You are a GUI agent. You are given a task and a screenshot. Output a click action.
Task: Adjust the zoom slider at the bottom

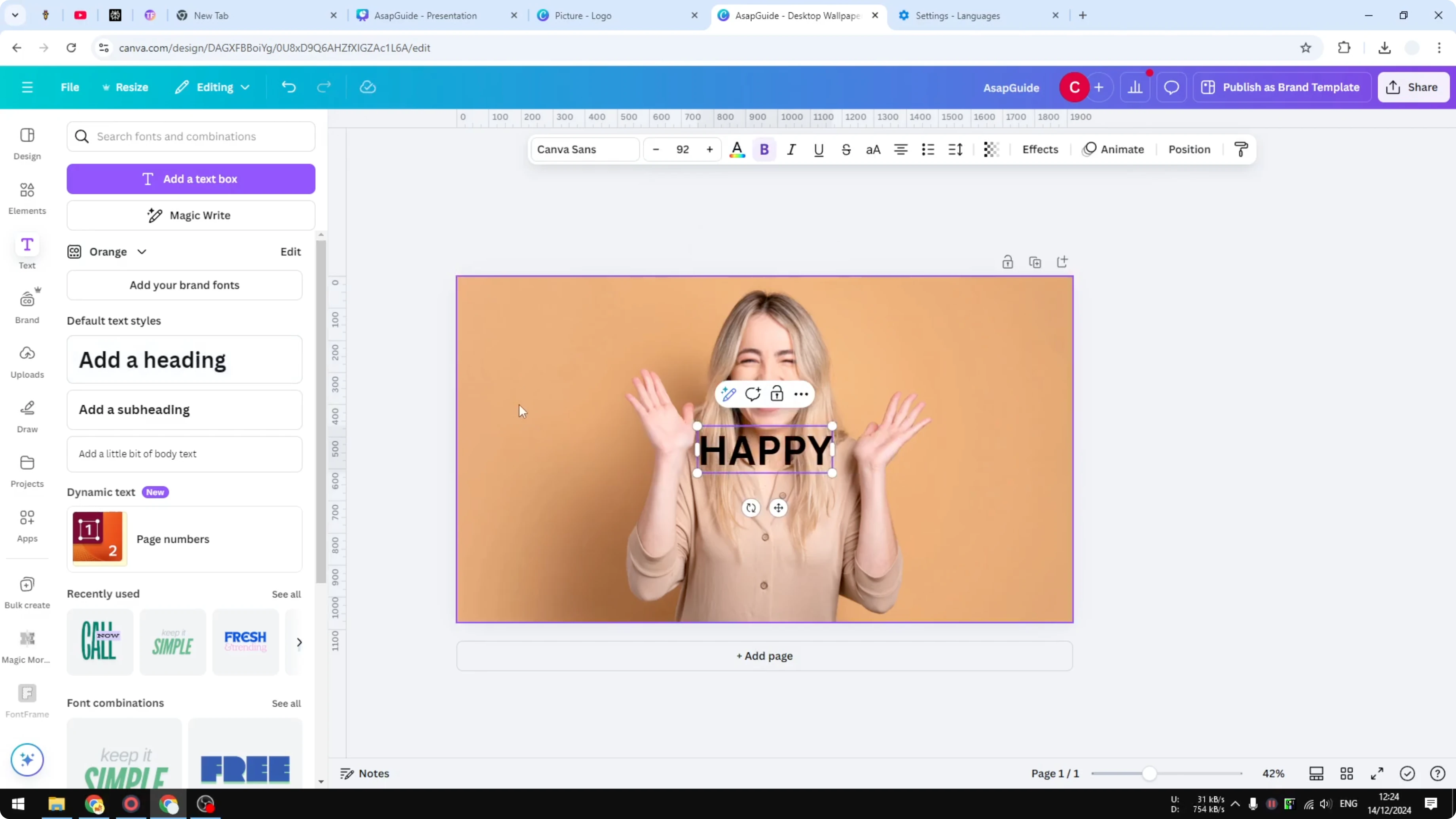(1151, 773)
